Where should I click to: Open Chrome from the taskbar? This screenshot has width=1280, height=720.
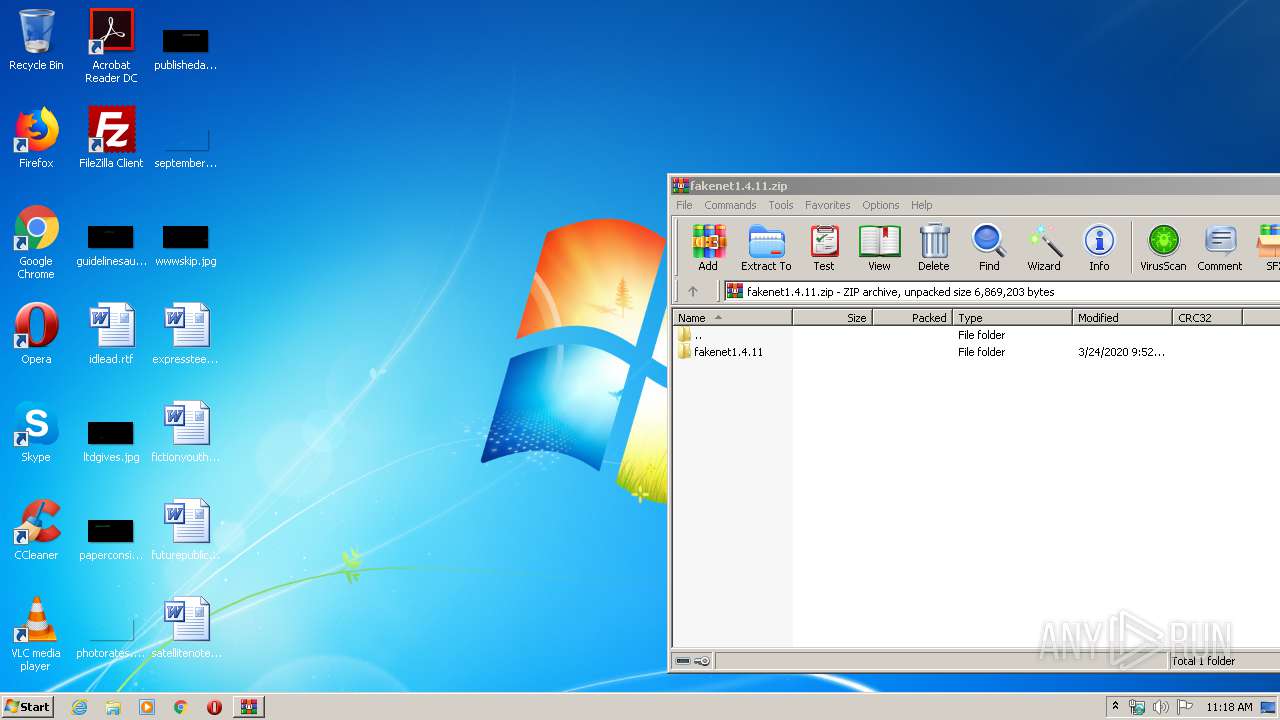[181, 707]
